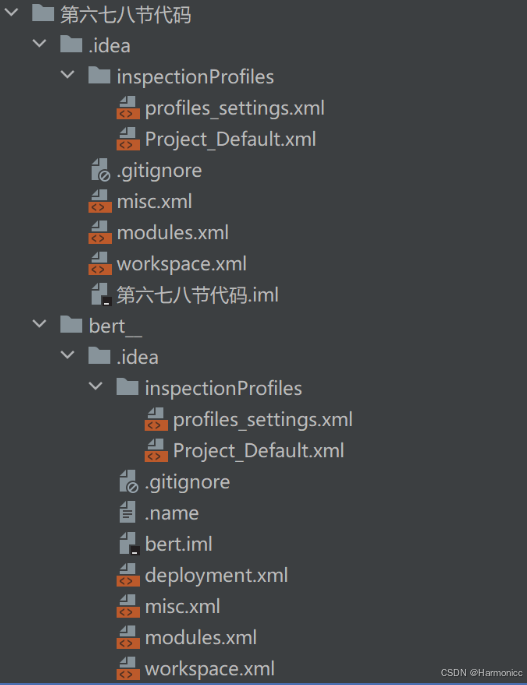Collapse inspectionProfiles chevron inside bert__/.idea
Image resolution: width=527 pixels, height=685 pixels.
point(96,386)
